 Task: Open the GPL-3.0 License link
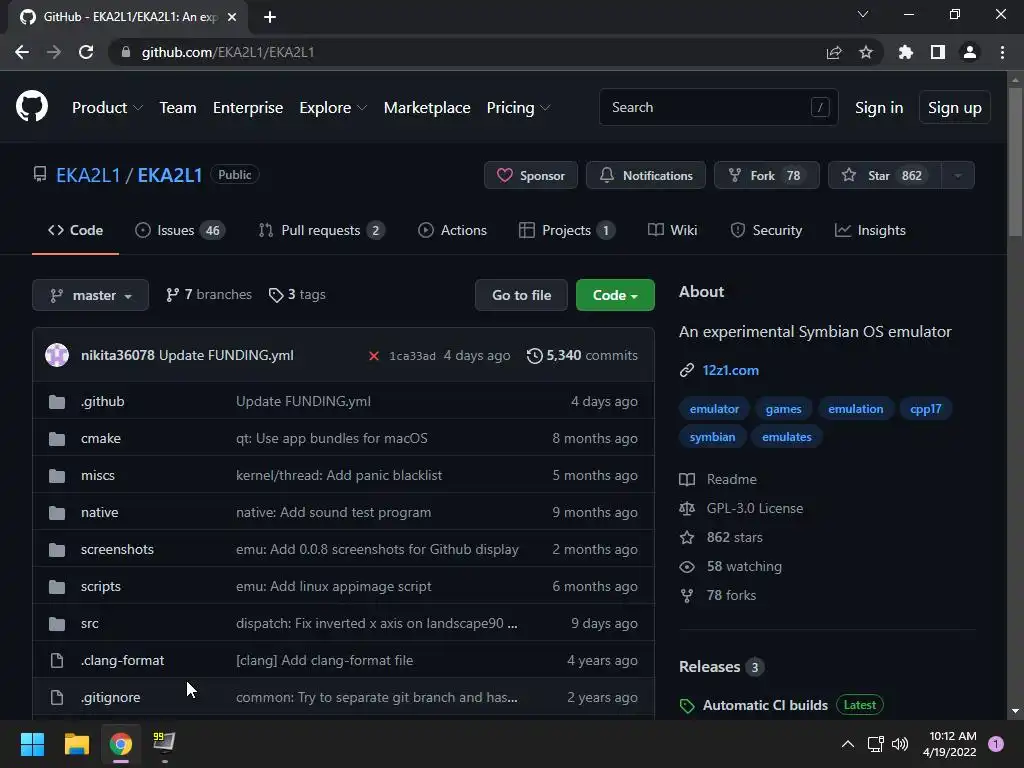click(755, 508)
